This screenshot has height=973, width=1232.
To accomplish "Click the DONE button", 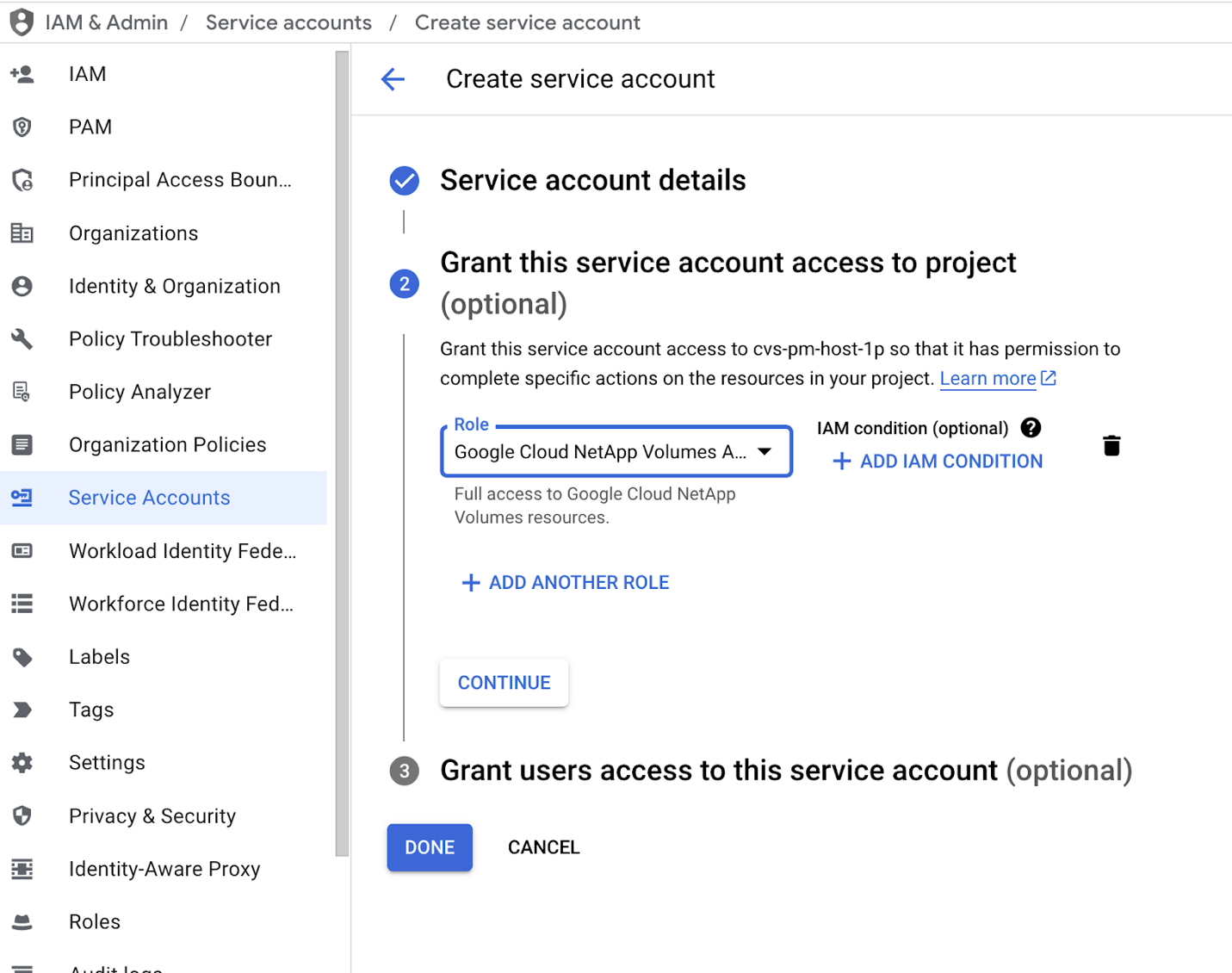I will pos(429,847).
